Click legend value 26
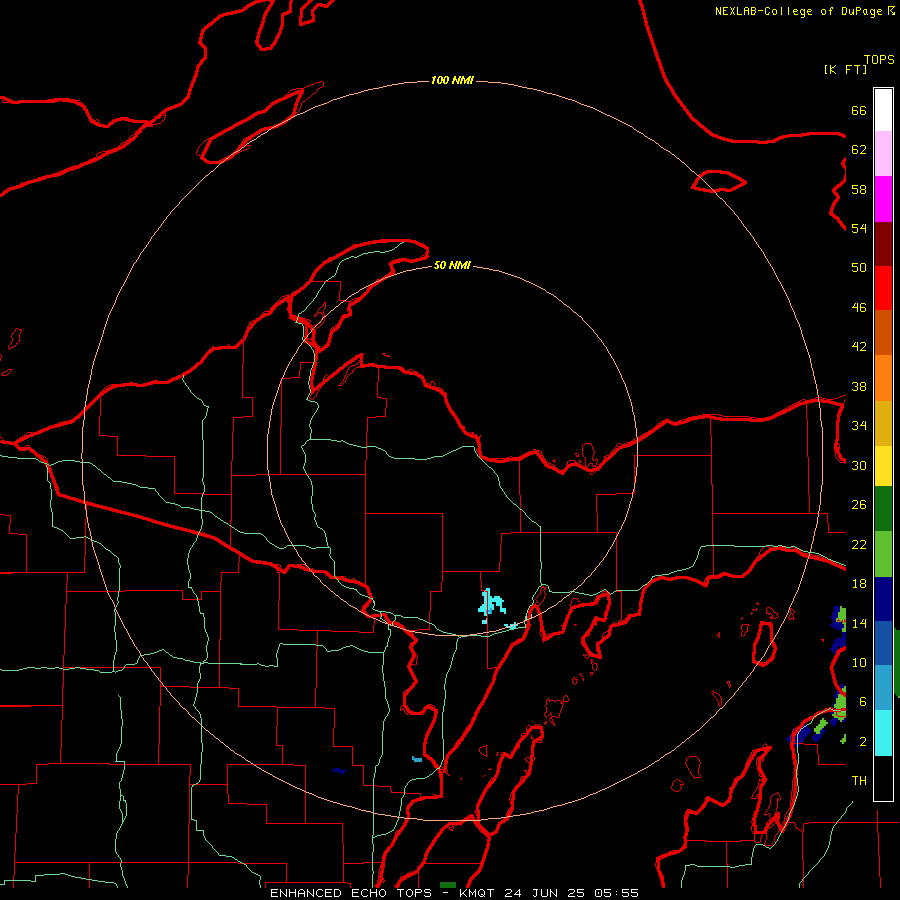 pyautogui.click(x=859, y=505)
